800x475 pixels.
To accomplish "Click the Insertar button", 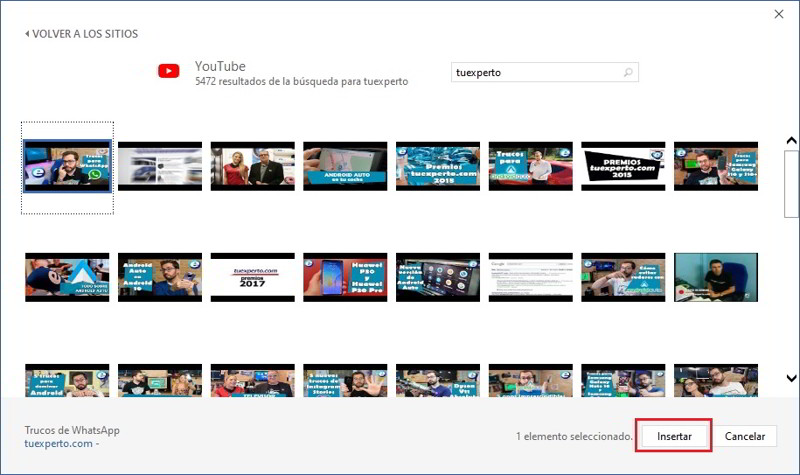I will pos(674,436).
